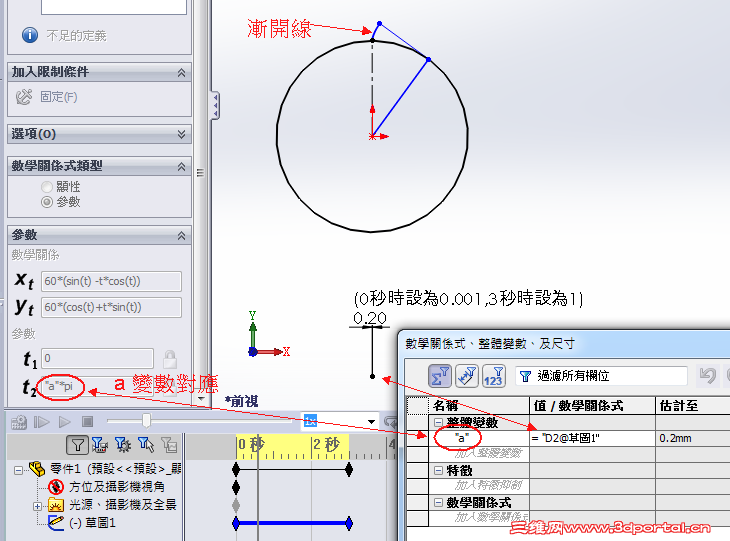
Task: Click the Xt equation input field
Action: point(111,281)
